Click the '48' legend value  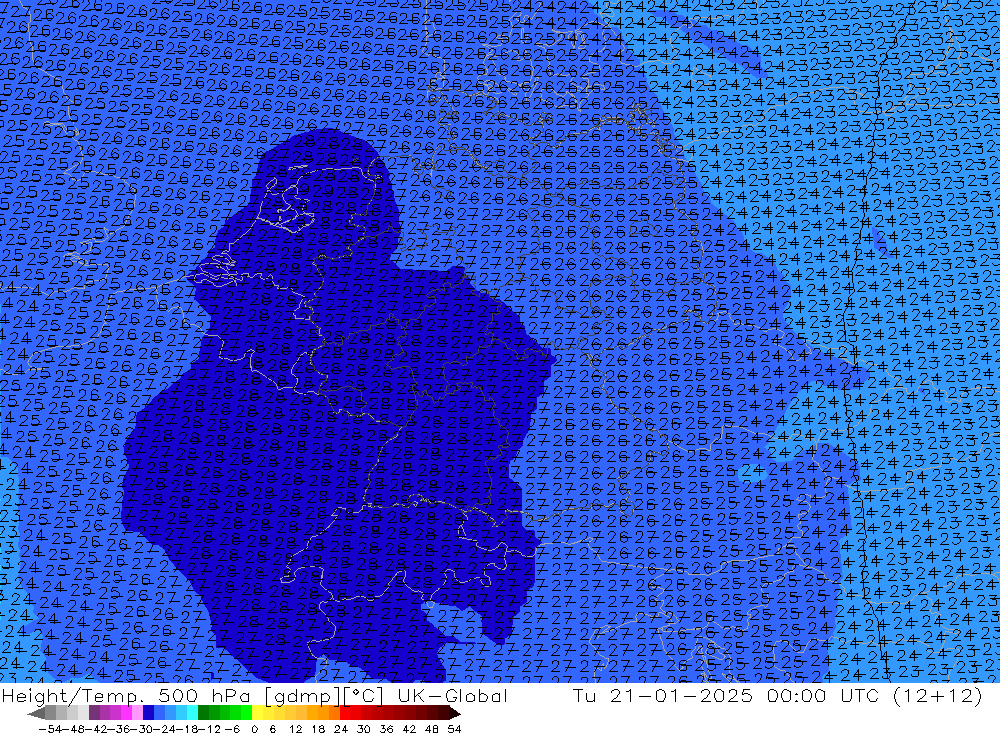click(432, 729)
